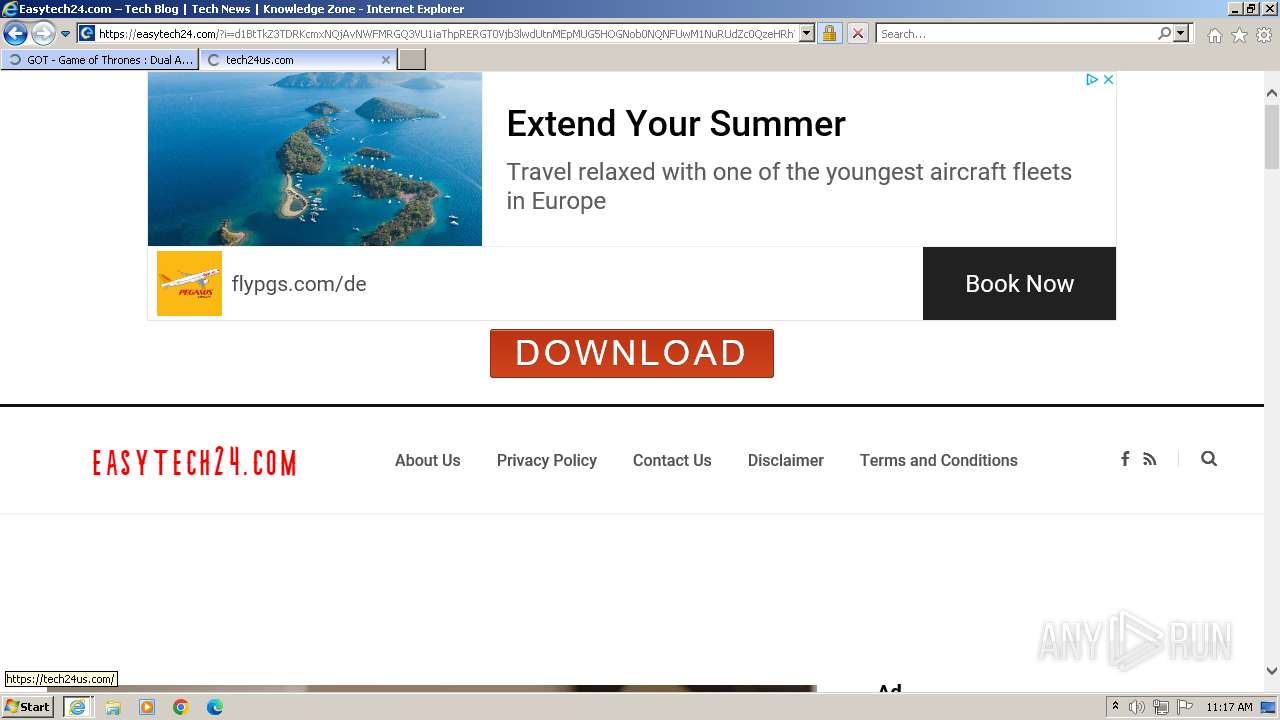Open the Windows Start button
Screen dimensions: 1280x720
pyautogui.click(x=27, y=707)
